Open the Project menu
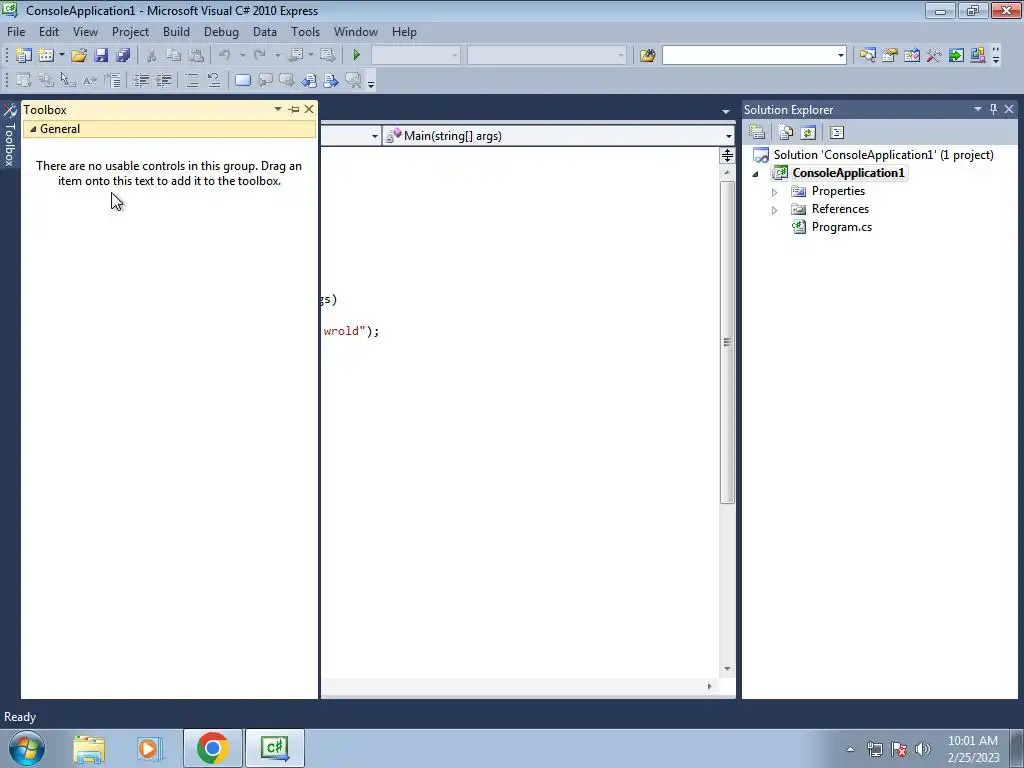This screenshot has height=768, width=1024. click(130, 32)
